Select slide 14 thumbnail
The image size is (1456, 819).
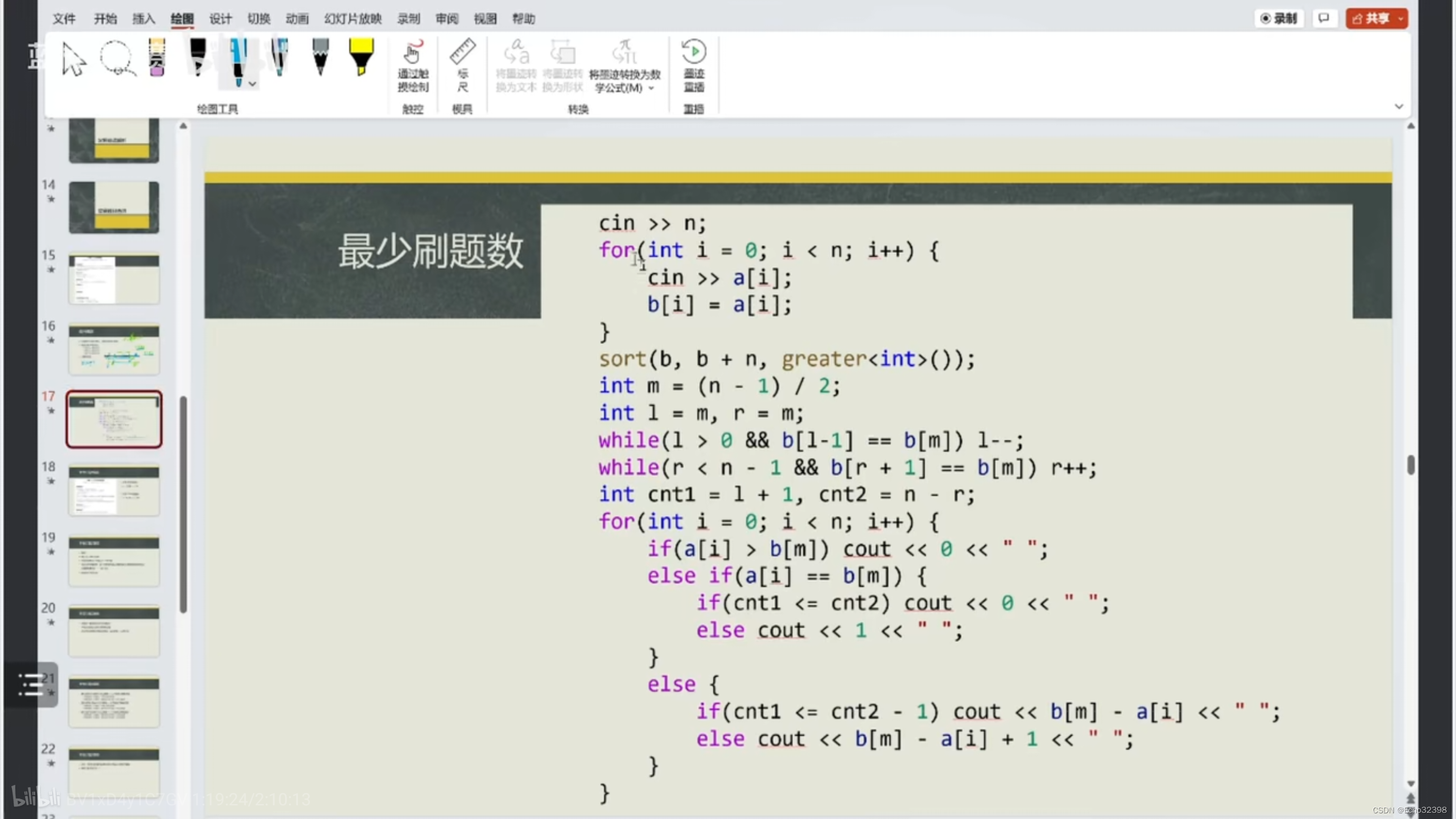(x=114, y=207)
